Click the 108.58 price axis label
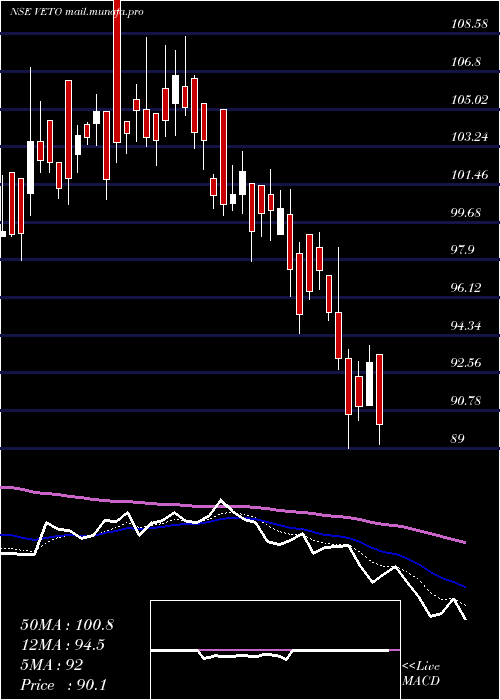The image size is (500, 700). pos(469,24)
